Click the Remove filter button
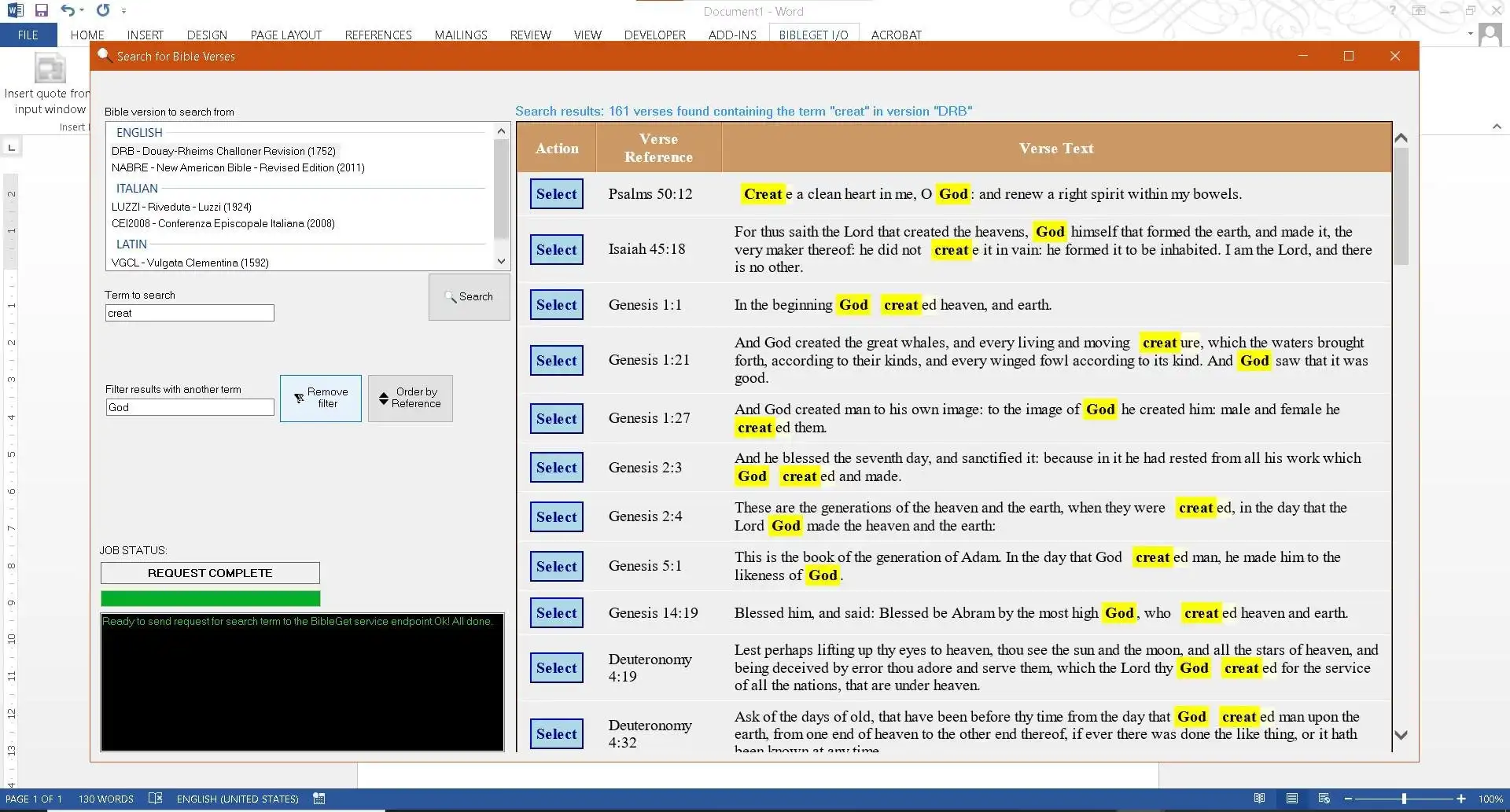Viewport: 1510px width, 812px height. (321, 398)
